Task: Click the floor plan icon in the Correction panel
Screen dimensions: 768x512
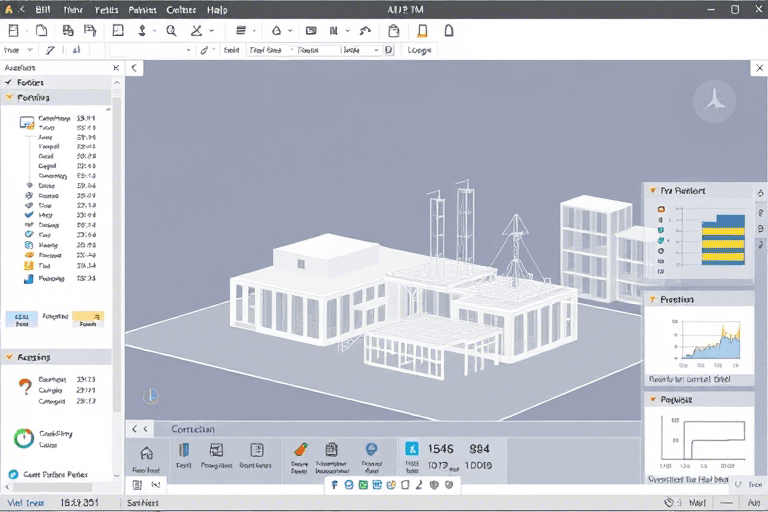Action: coord(216,450)
